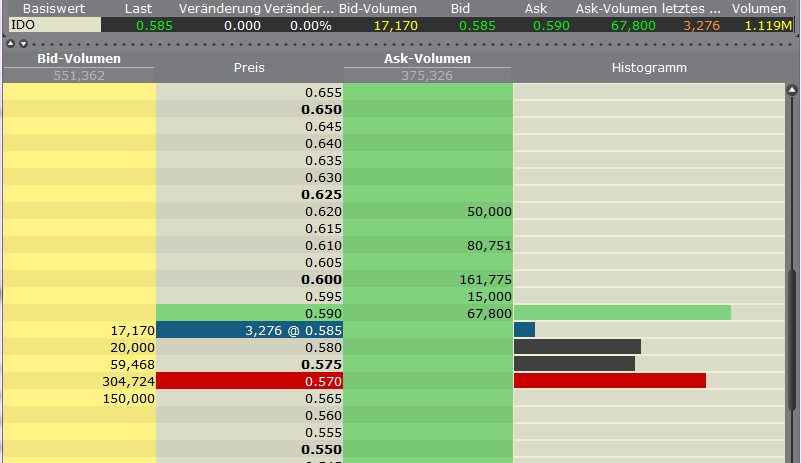
Task: Click price level 0.650
Action: tap(321, 109)
